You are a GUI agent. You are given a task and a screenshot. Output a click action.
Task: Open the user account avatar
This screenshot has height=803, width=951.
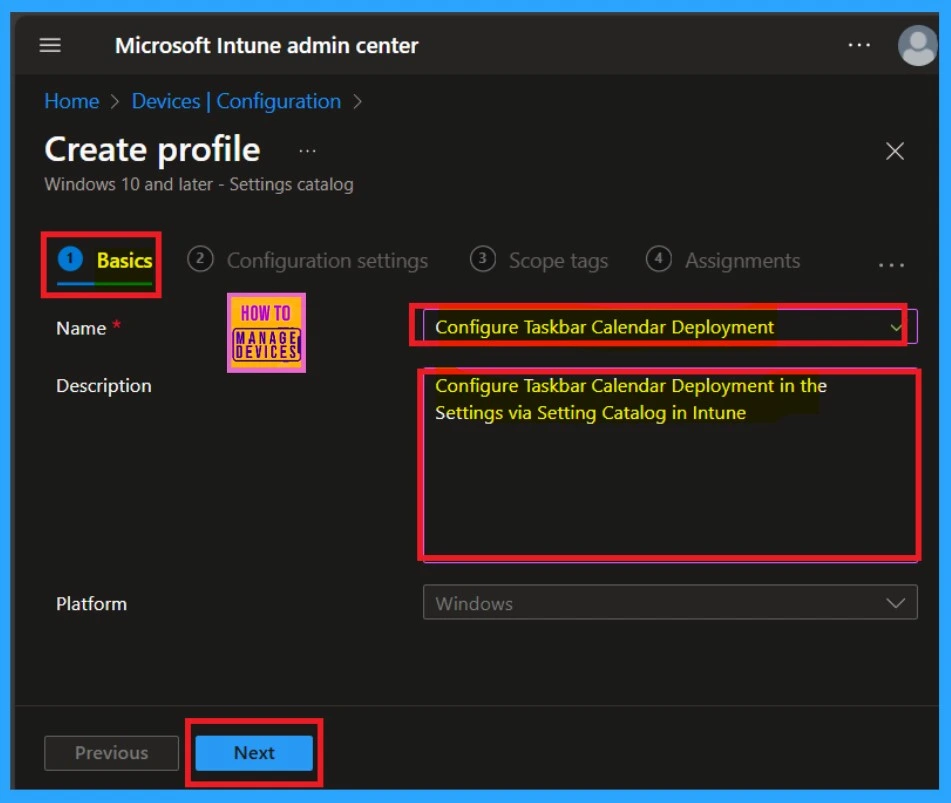click(918, 45)
